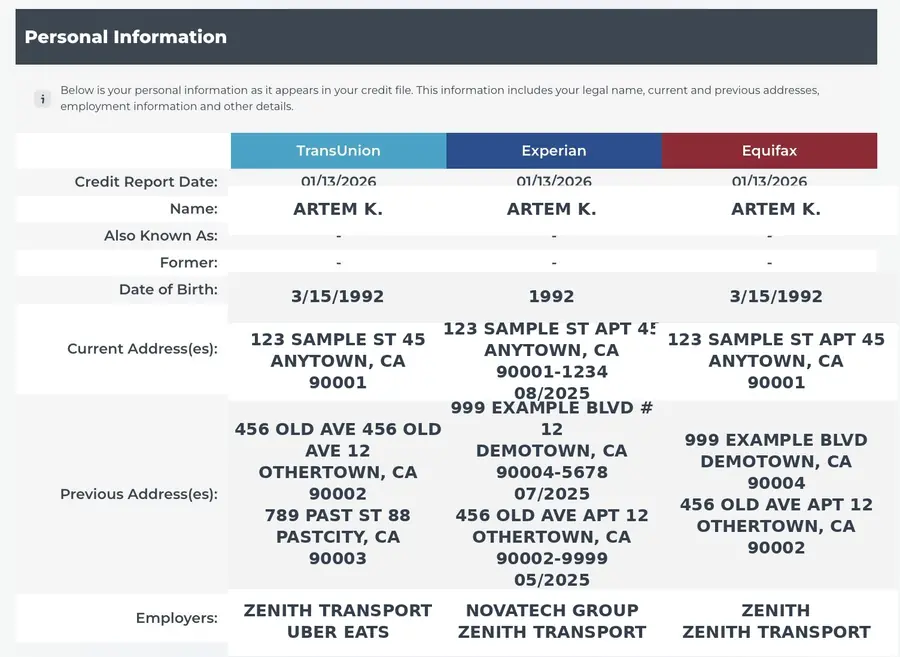Click '456 OLD AVE APT 12' under Experian
The width and height of the screenshot is (900, 657).
tap(552, 515)
